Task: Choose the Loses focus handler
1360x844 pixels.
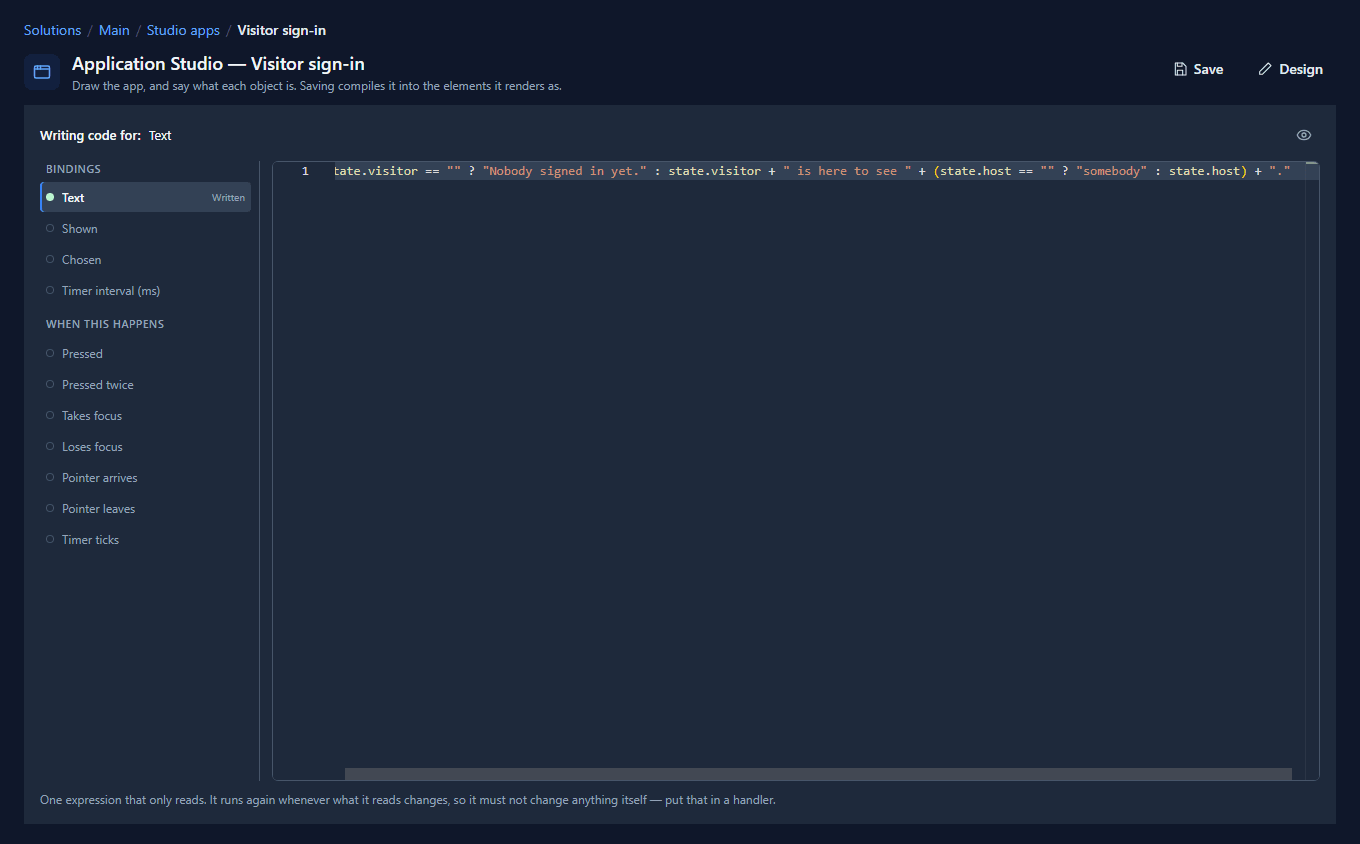Action: tap(145, 446)
